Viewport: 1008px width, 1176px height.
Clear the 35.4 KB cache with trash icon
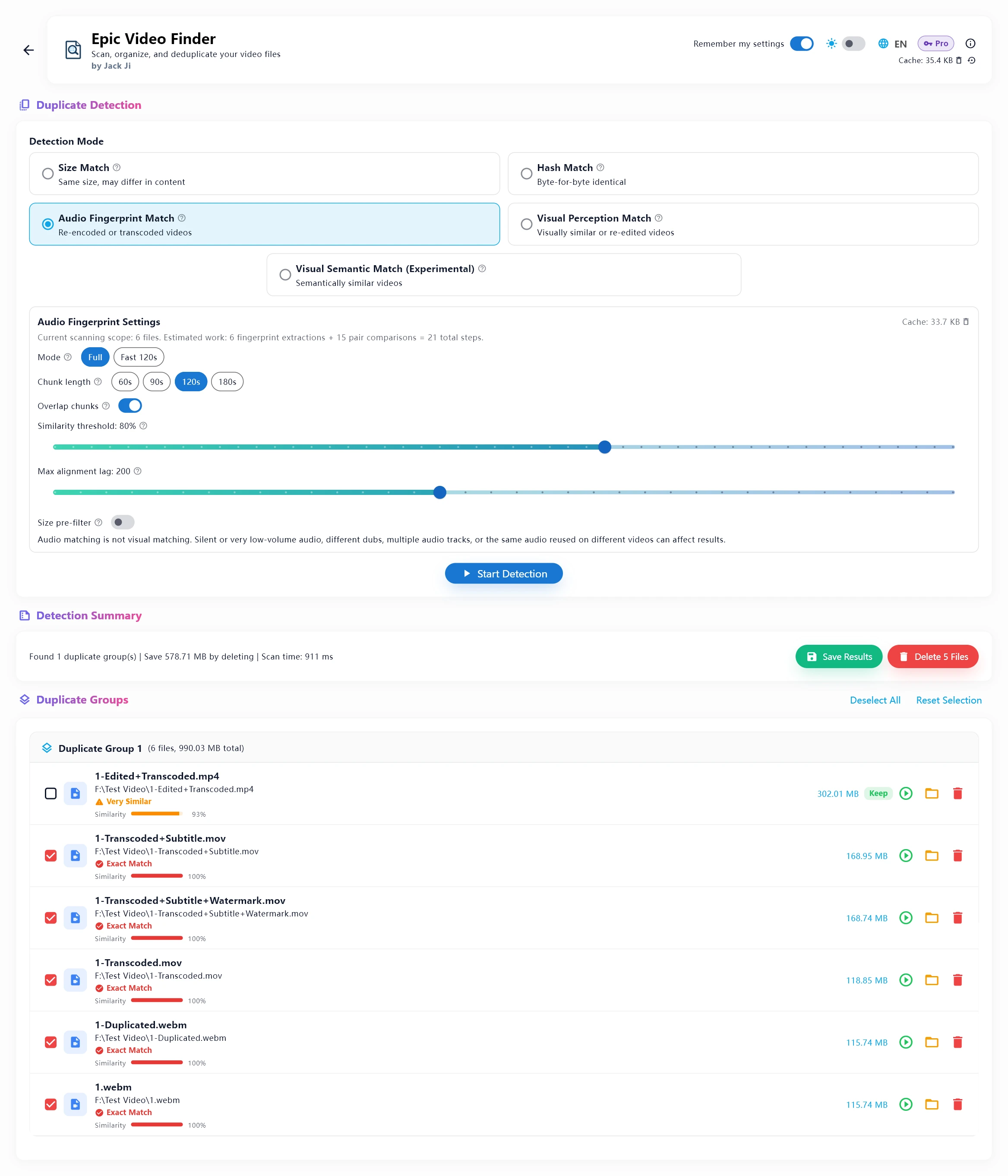959,60
